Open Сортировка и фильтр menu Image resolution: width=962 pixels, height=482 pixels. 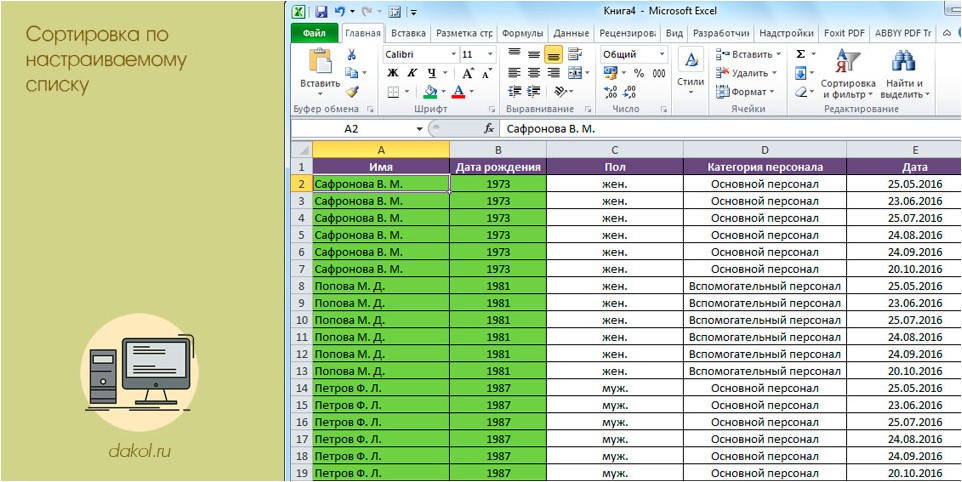[848, 73]
